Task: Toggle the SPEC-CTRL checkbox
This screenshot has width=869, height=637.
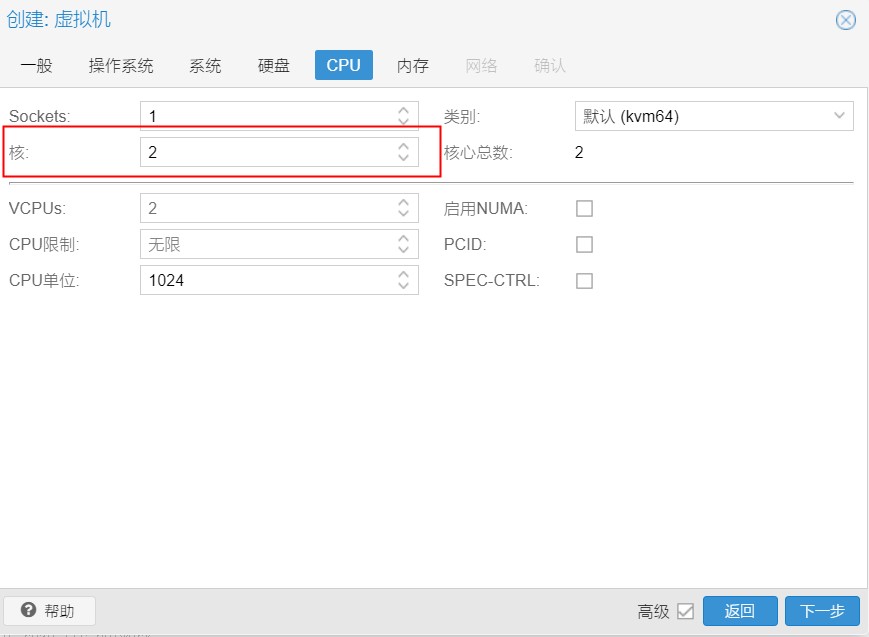Action: (x=584, y=281)
